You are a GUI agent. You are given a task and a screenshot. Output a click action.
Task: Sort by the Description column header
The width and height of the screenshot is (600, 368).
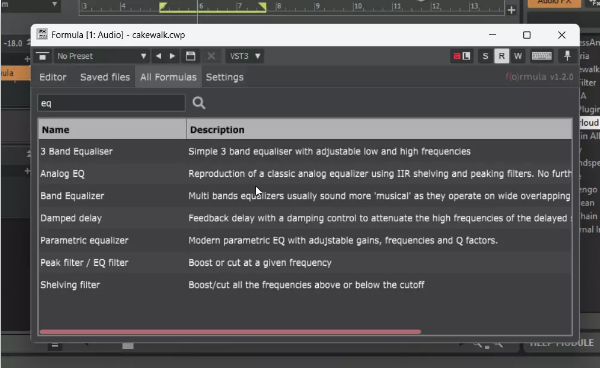[x=379, y=130]
